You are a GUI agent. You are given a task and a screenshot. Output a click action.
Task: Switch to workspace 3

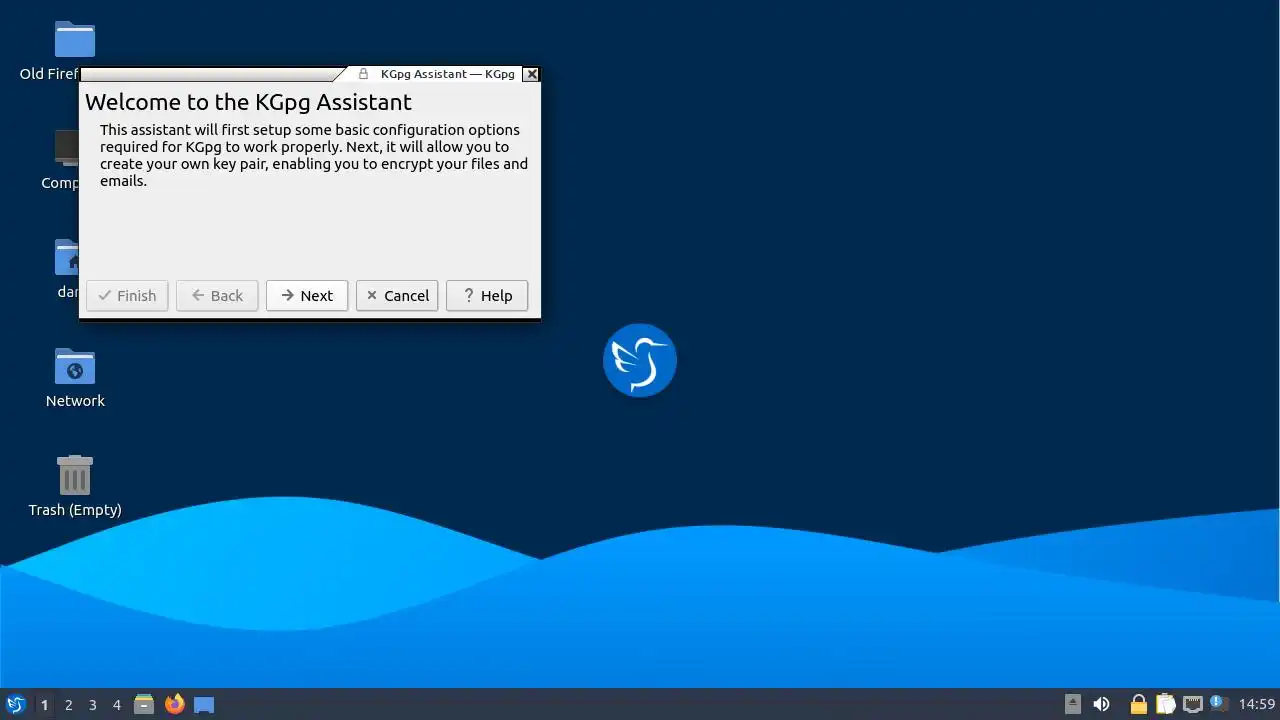tap(93, 705)
